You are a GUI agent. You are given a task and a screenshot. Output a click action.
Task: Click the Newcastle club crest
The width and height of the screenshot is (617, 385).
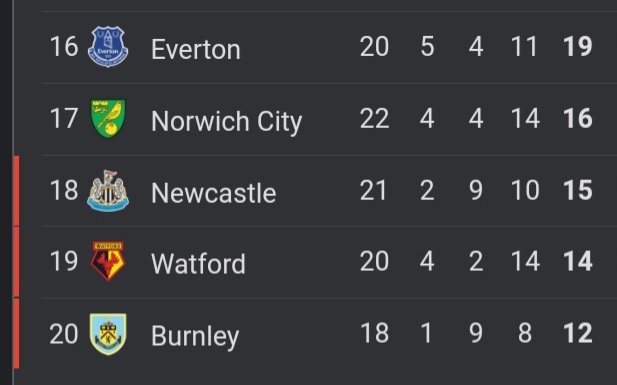pos(108,191)
